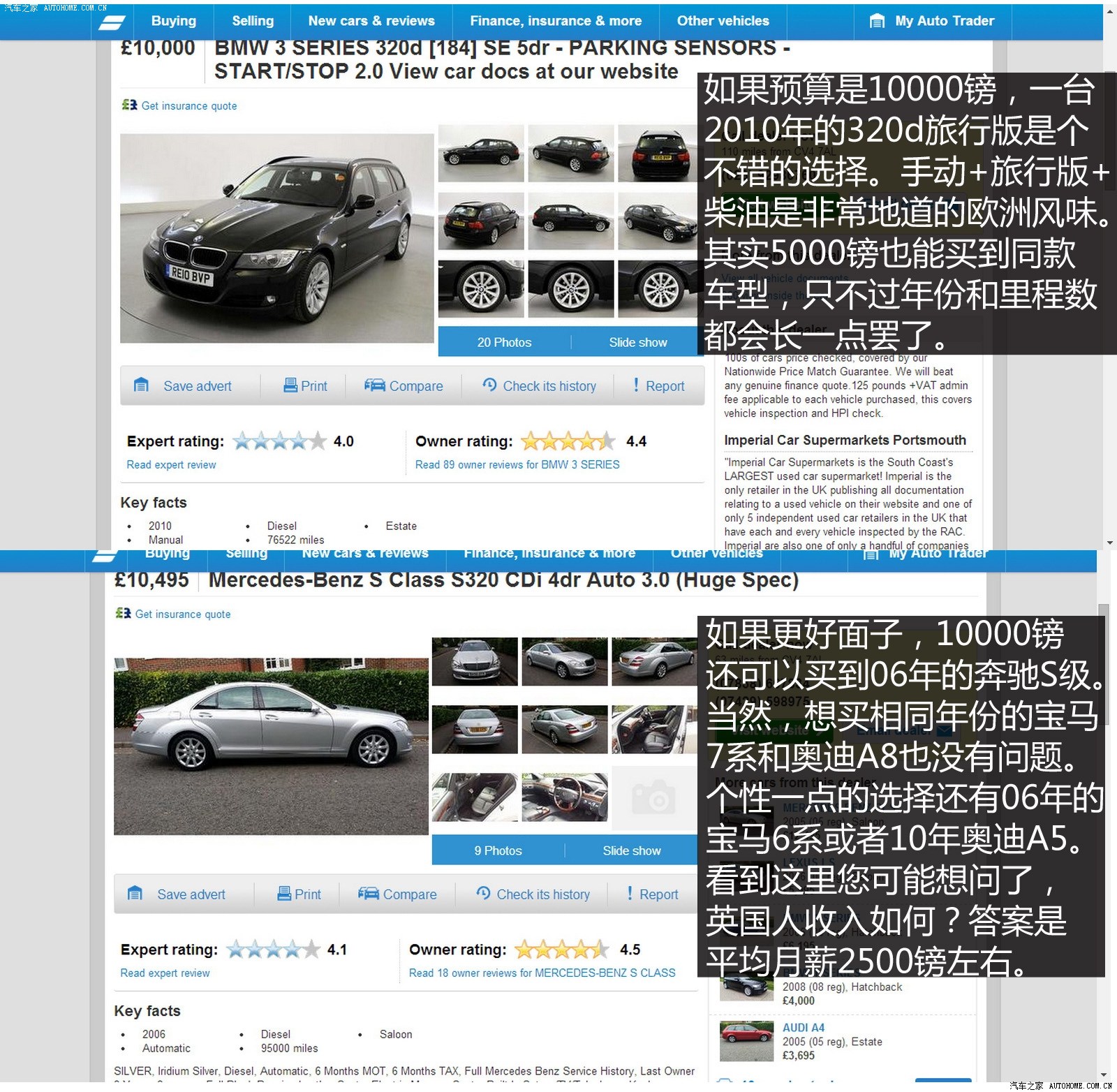This screenshot has width=1117, height=1092.
Task: Click the BMW expert rating stars
Action: 279,441
